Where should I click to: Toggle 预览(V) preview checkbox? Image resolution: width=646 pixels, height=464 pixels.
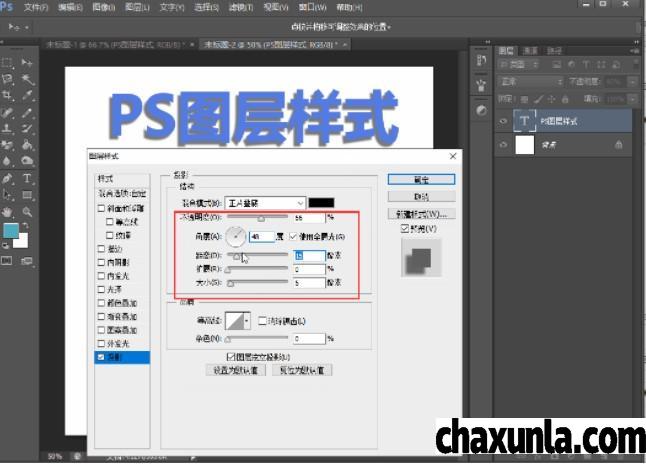(x=405, y=228)
